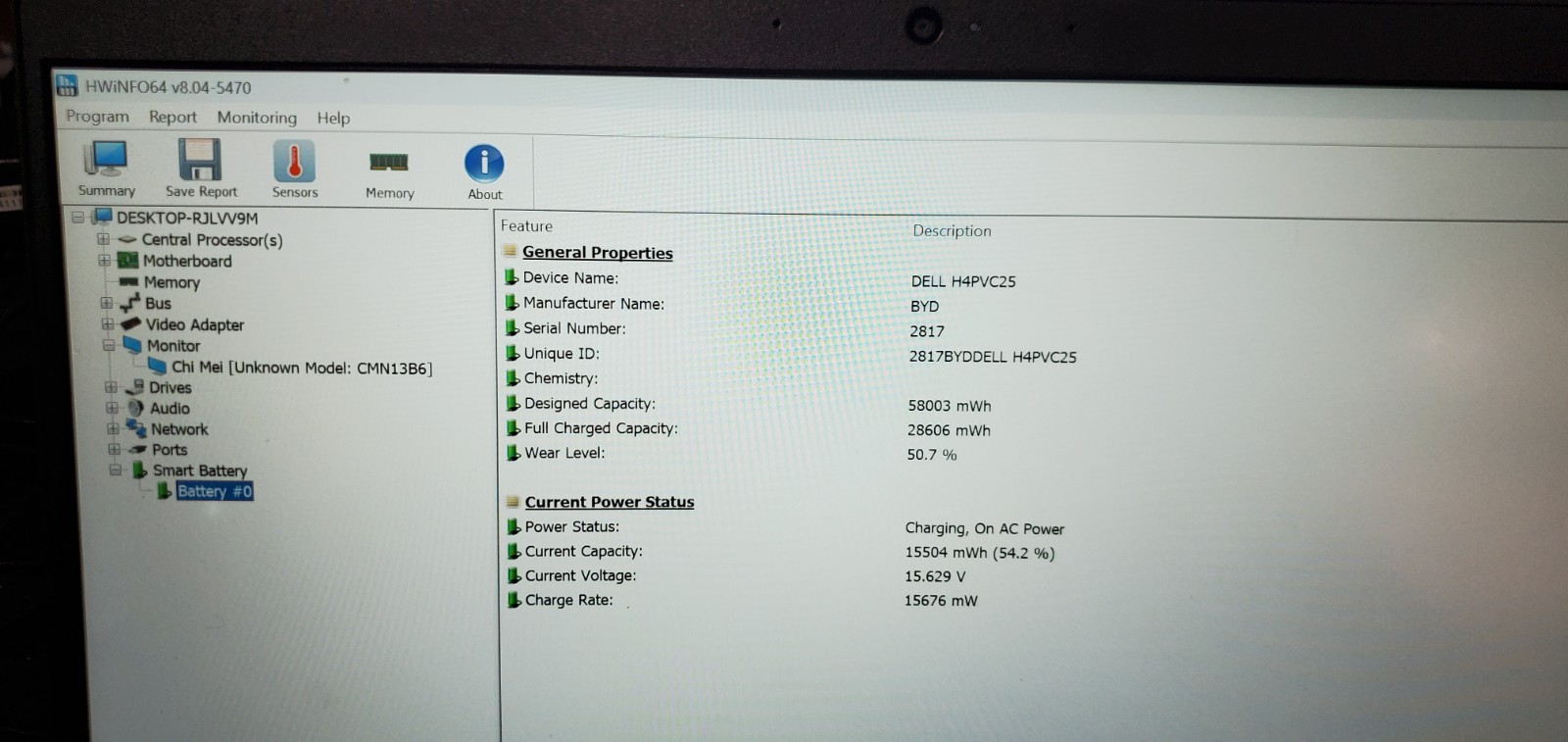Expand the Bus tree node
Screen dimensions: 1568x742
(x=106, y=303)
